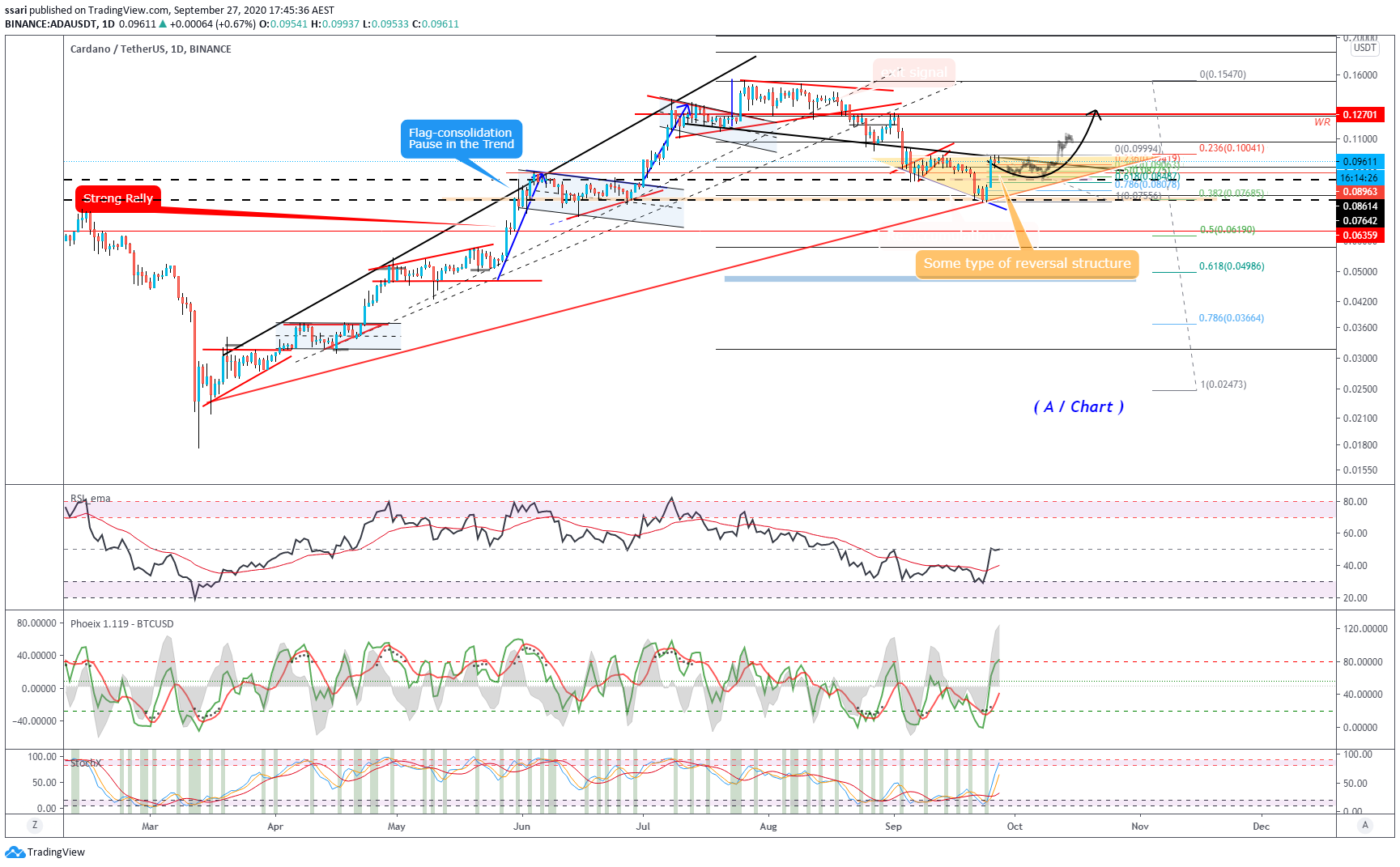Click the -40.00000 Phoeix left axis value

[36, 721]
